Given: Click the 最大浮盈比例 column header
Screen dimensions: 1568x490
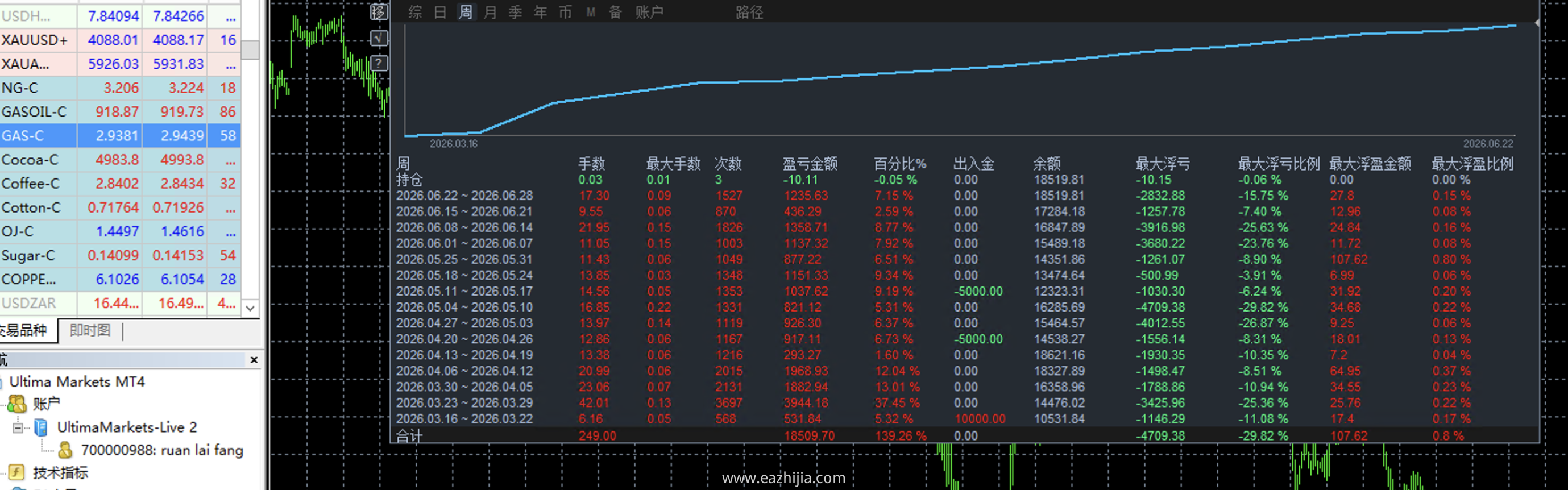Looking at the screenshot, I should (1472, 164).
